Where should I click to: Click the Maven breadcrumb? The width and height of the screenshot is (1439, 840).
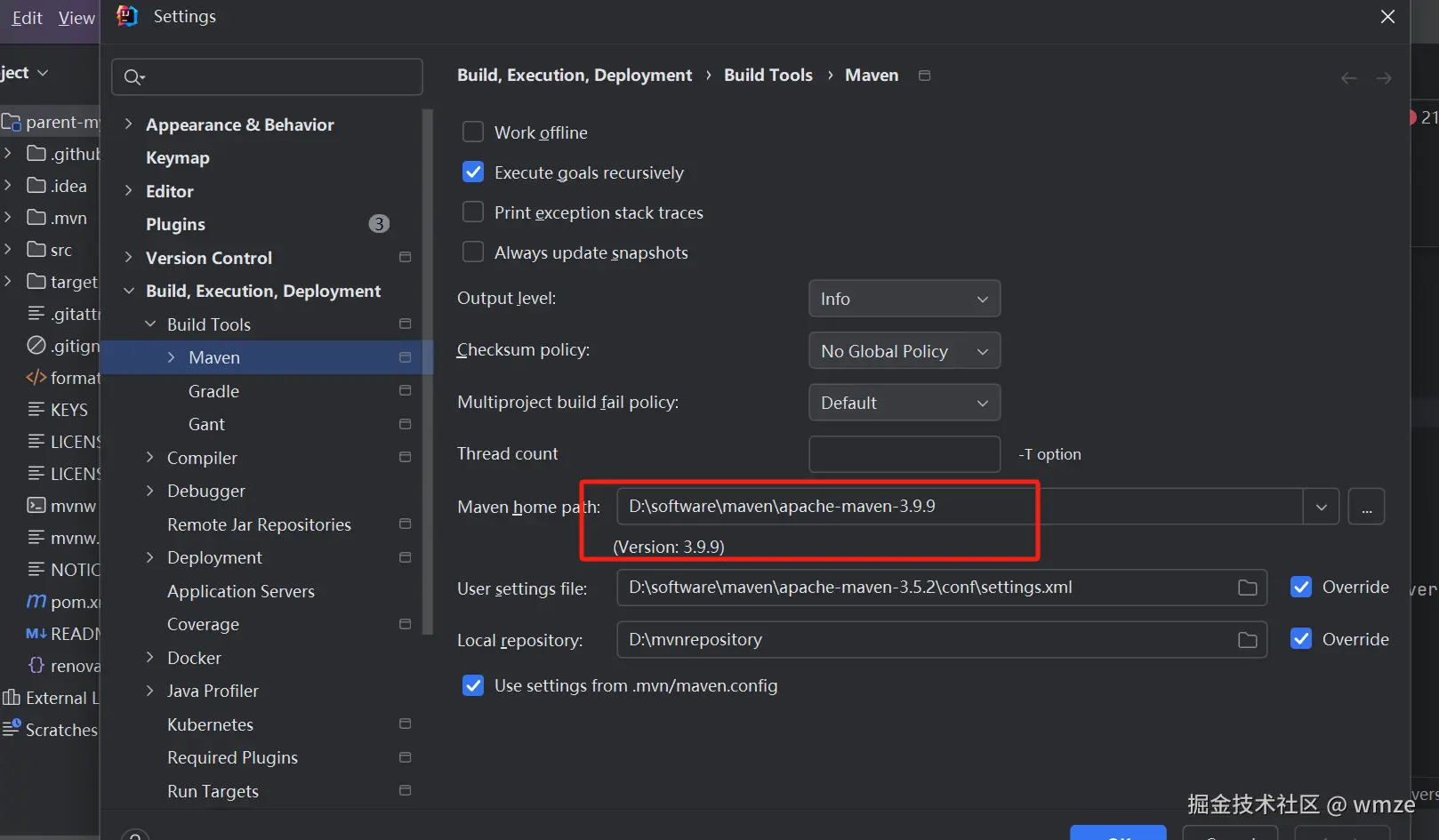pos(872,76)
